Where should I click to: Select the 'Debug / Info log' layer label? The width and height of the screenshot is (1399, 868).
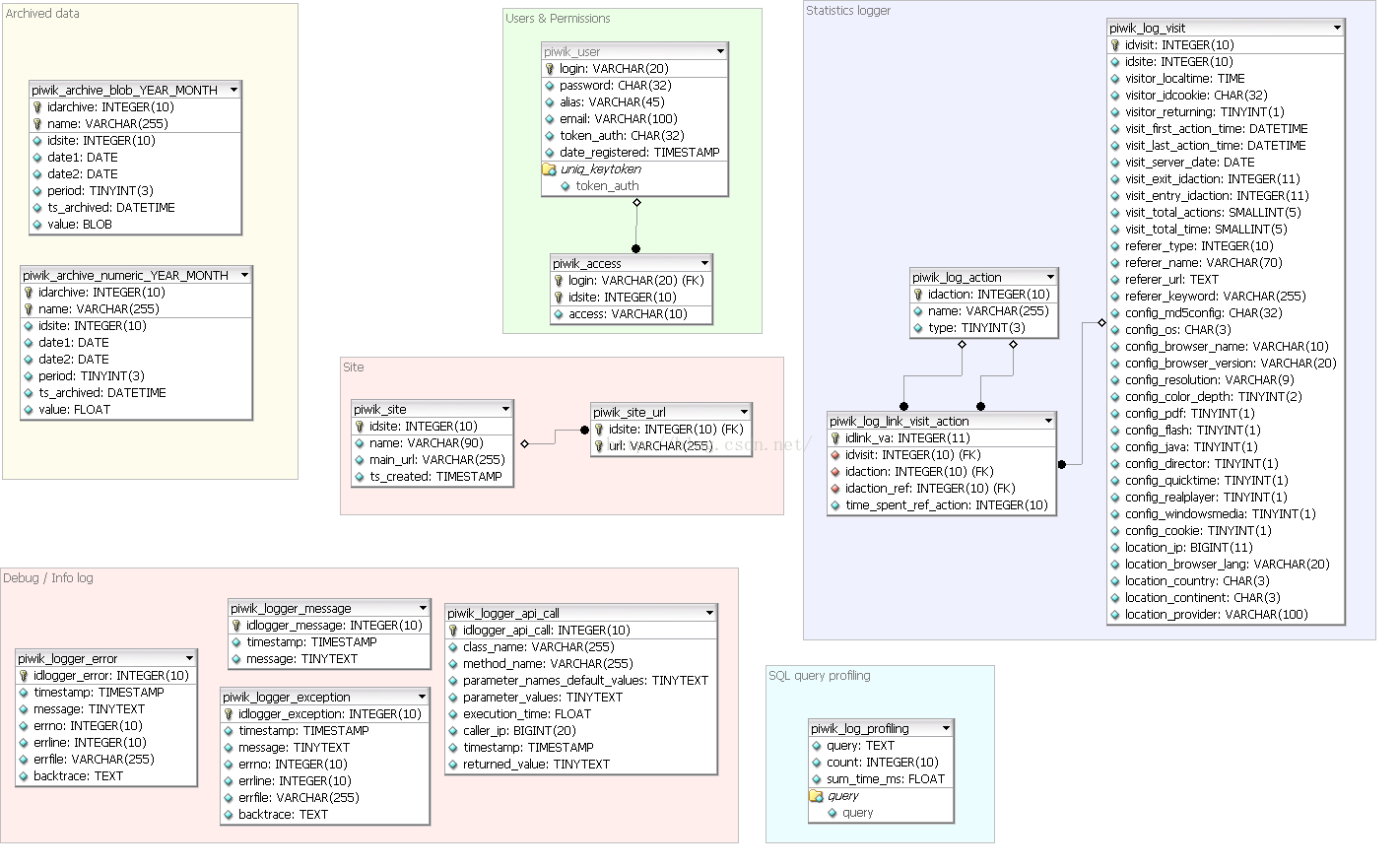tap(48, 578)
